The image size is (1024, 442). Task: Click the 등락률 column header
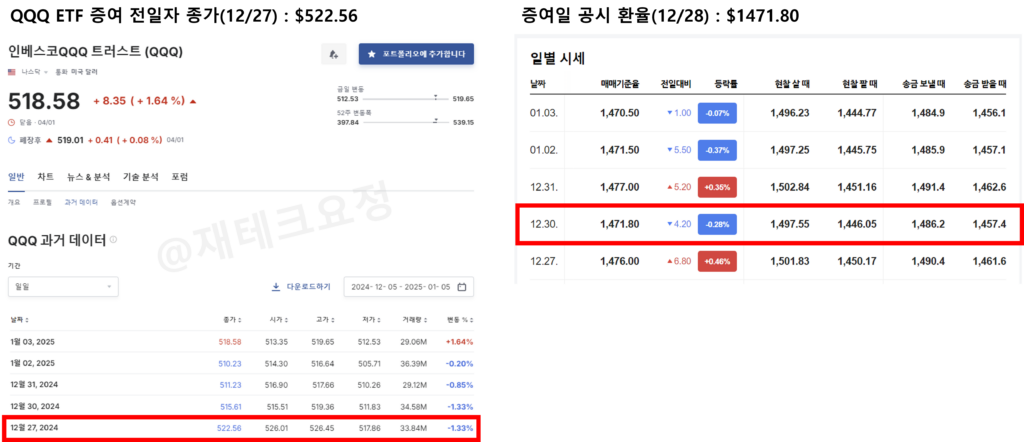click(x=725, y=84)
